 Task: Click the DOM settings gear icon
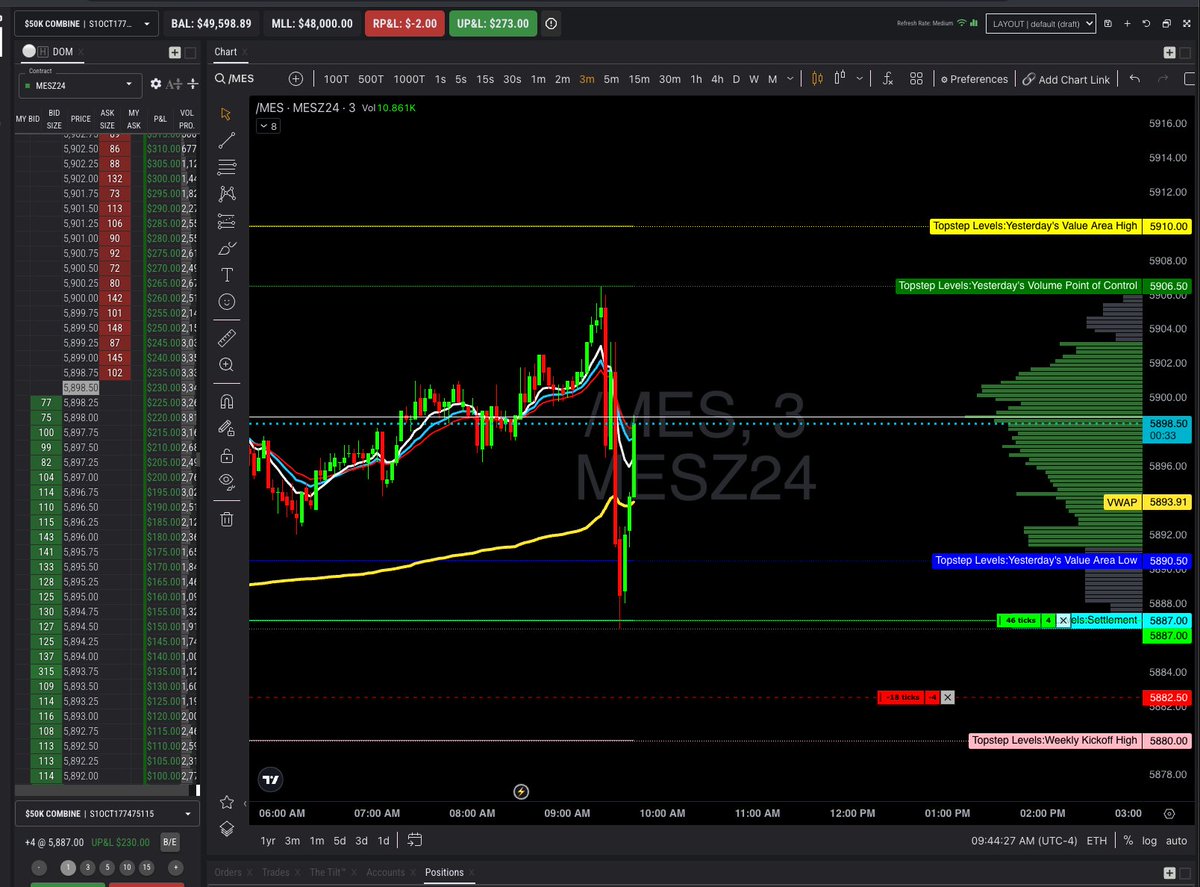[x=155, y=85]
